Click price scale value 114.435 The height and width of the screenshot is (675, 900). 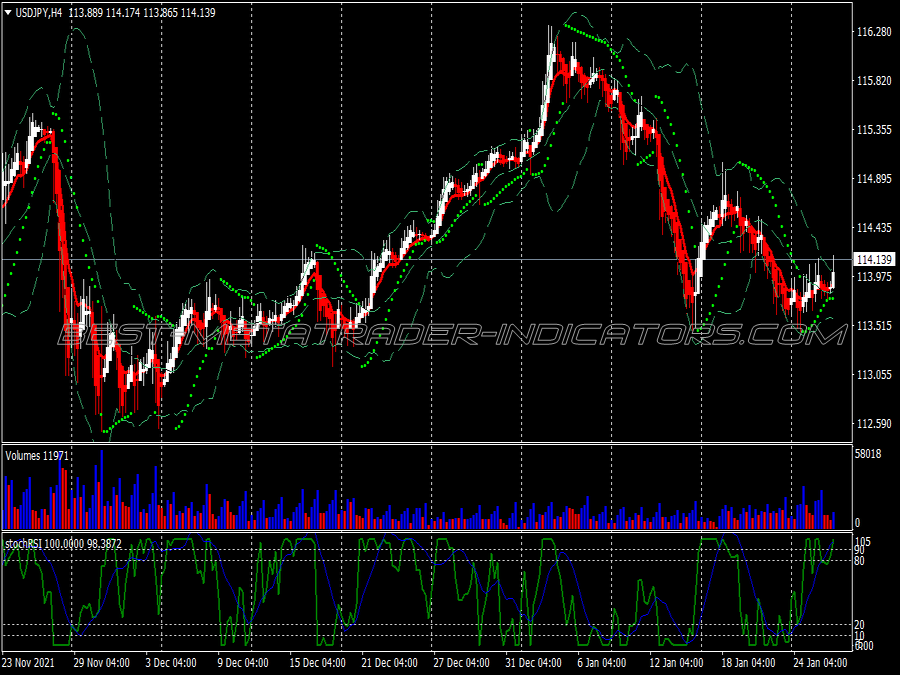(x=874, y=228)
